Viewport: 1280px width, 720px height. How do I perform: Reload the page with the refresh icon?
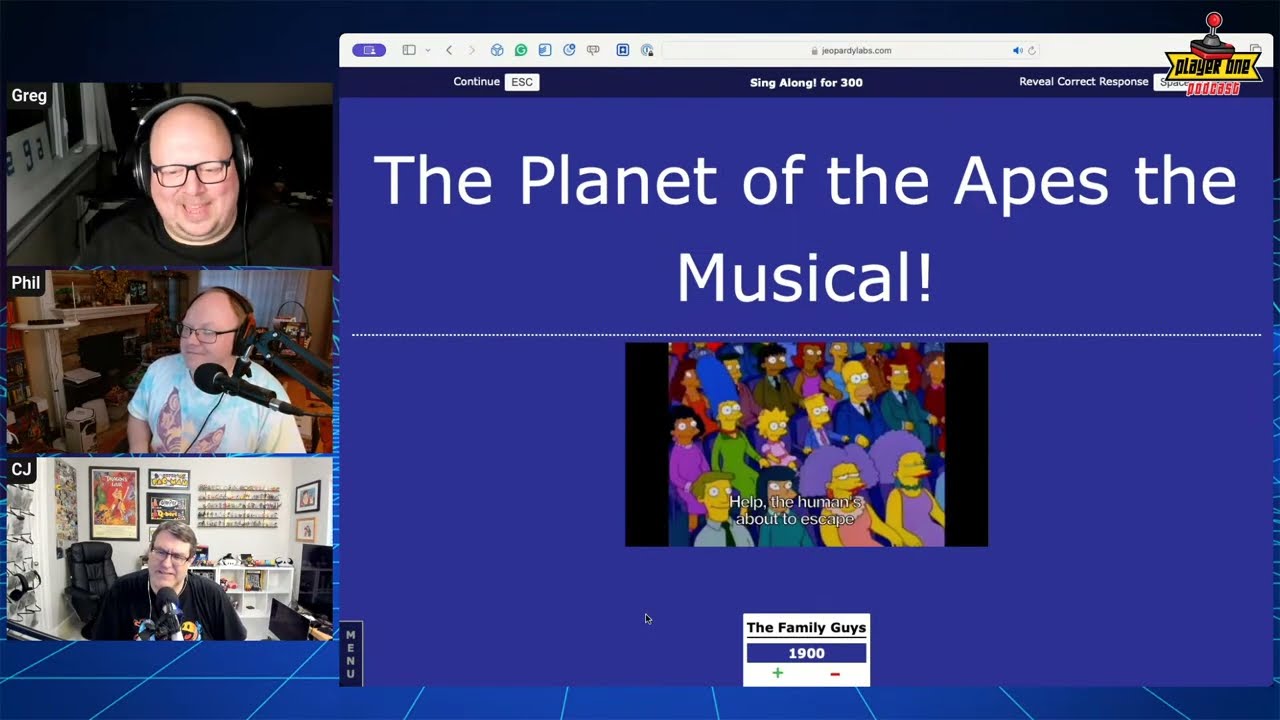coord(1032,50)
